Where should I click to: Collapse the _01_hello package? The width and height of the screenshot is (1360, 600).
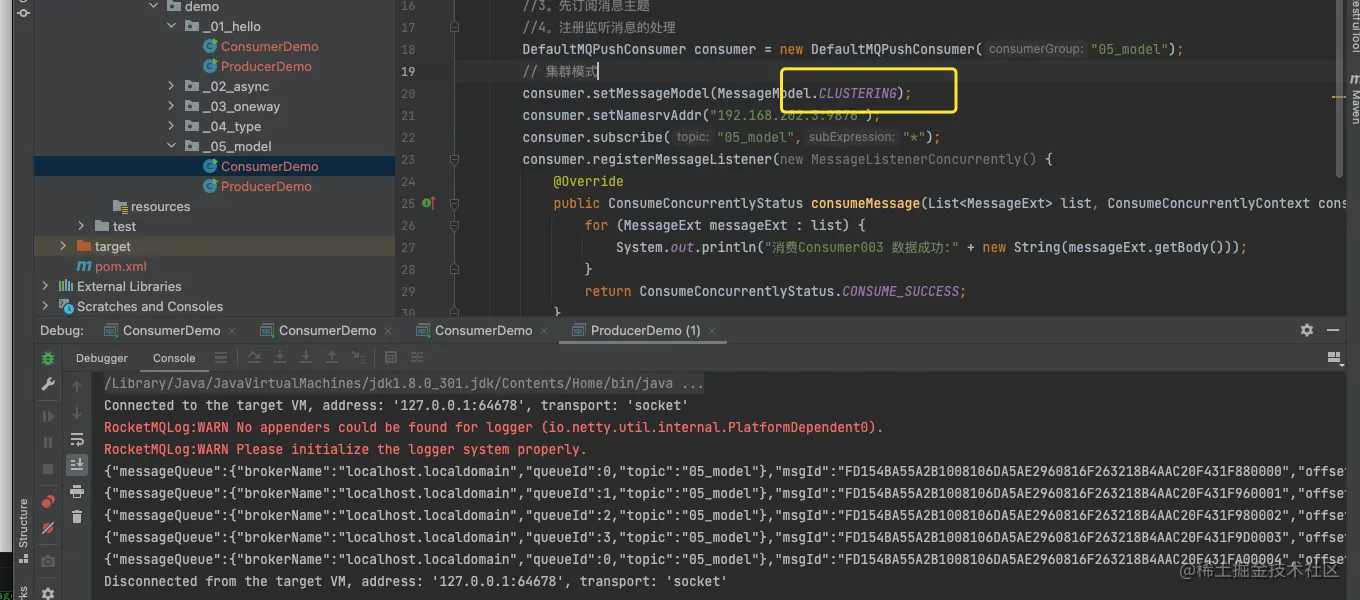pyautogui.click(x=172, y=27)
